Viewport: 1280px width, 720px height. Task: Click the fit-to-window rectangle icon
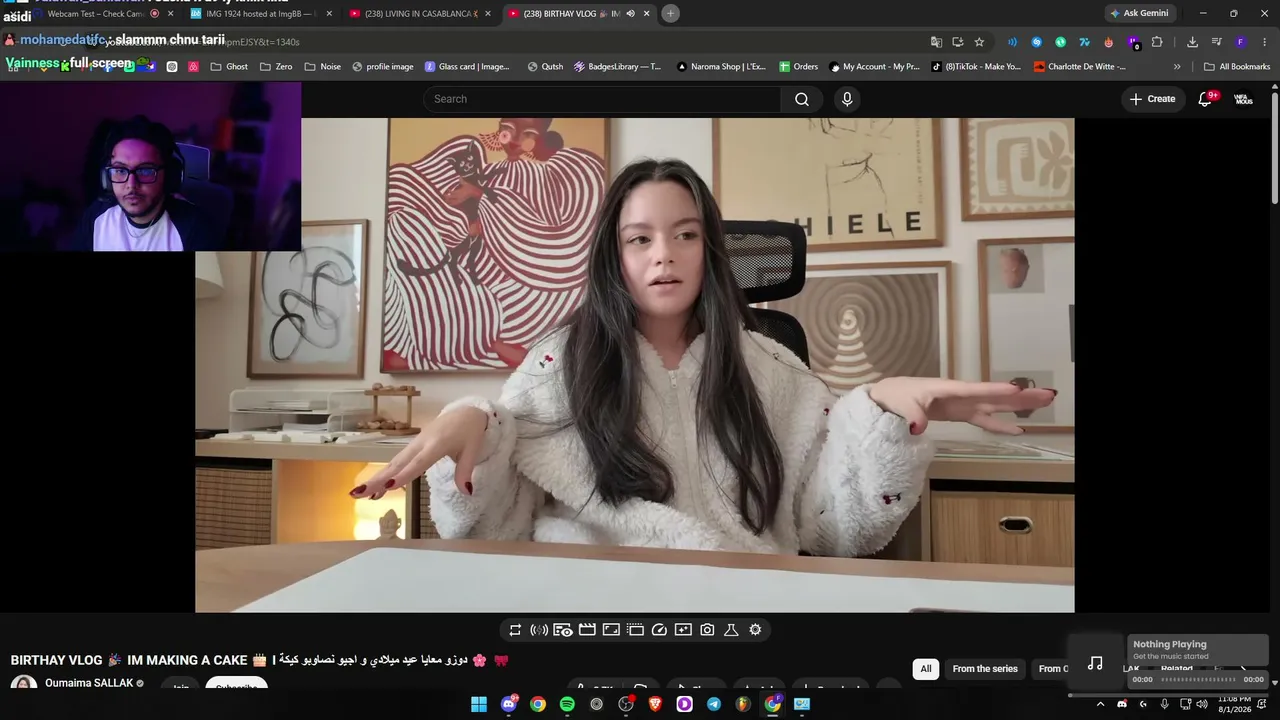click(x=611, y=630)
